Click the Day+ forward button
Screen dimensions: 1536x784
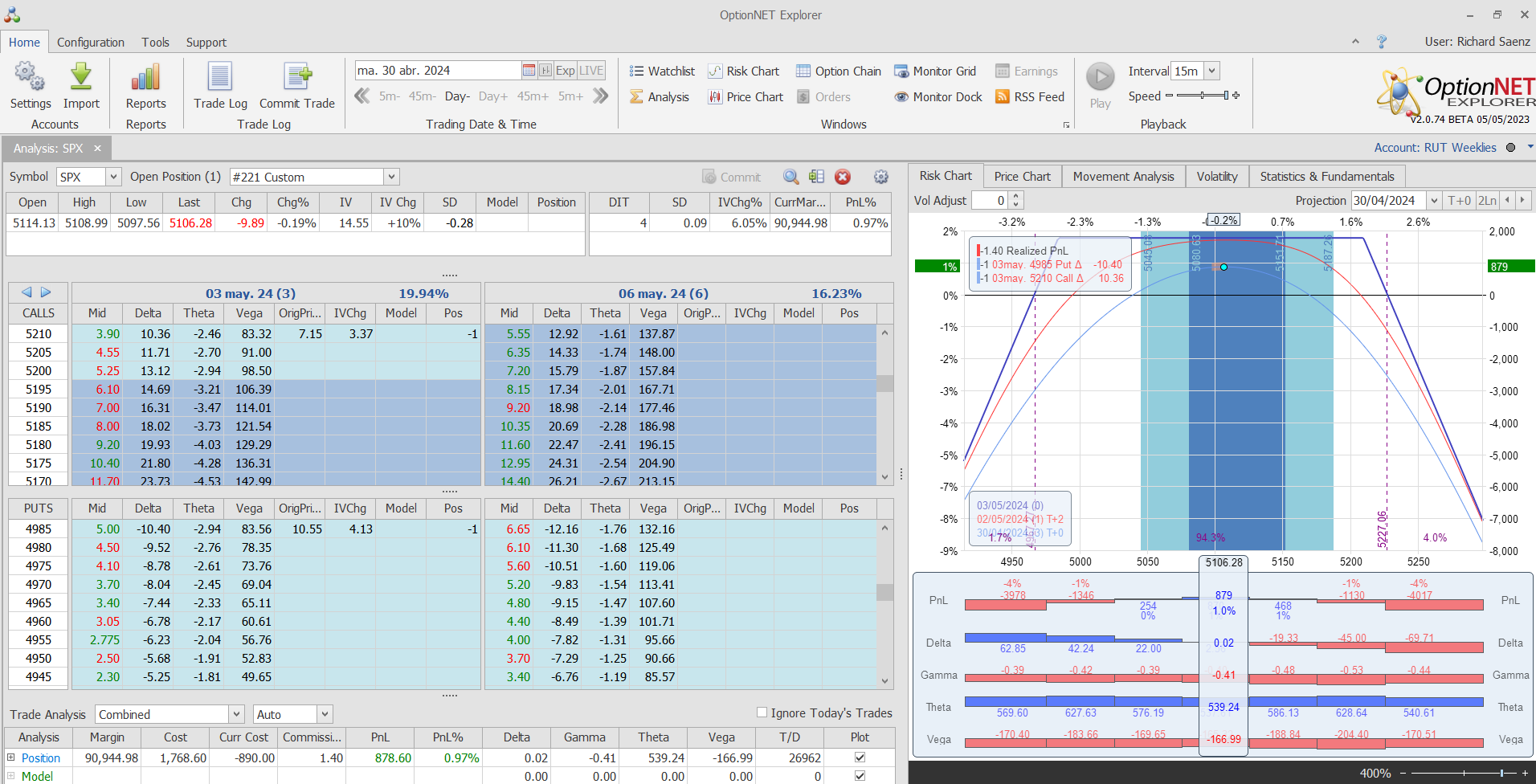point(492,96)
